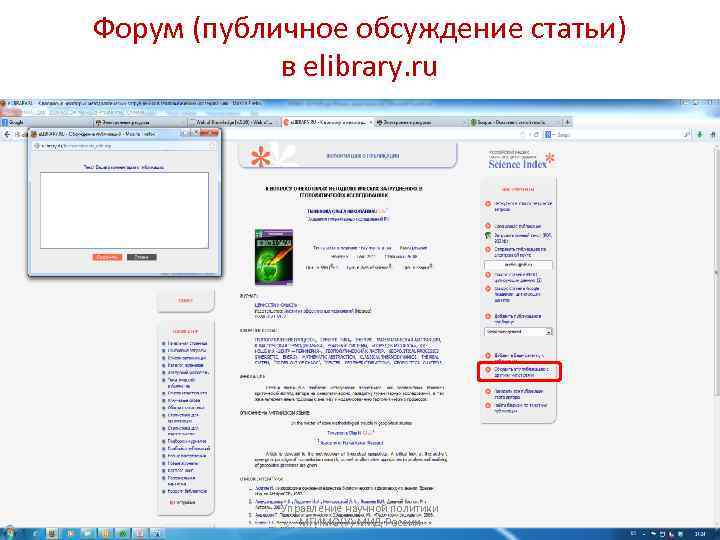
Task: Open 'Начальная страница' in left navigation
Action: [187, 343]
